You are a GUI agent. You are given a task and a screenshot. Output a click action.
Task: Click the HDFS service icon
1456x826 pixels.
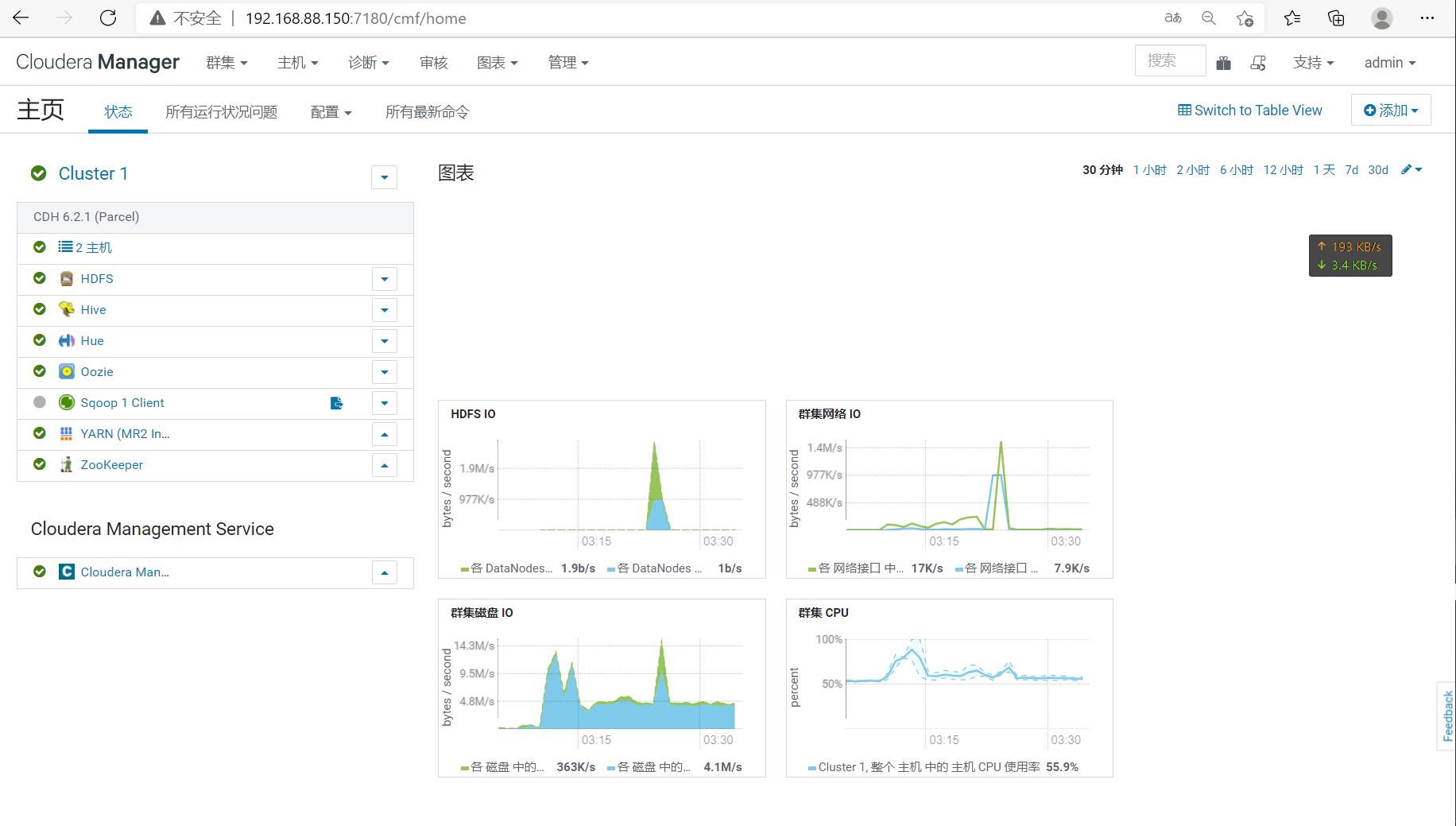click(67, 278)
